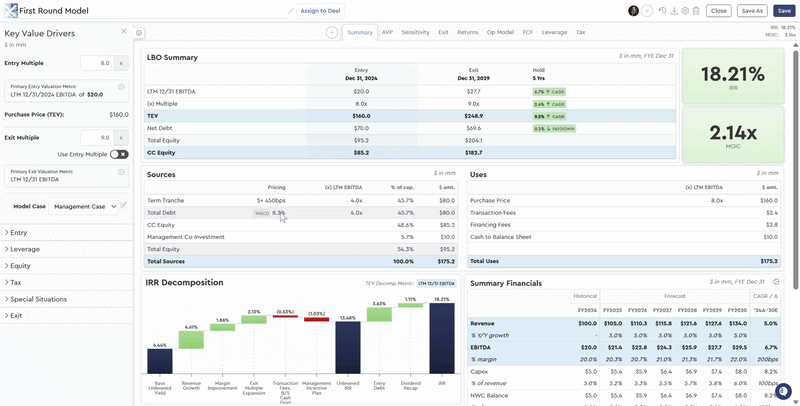Click the Term Tranche row label
The width and height of the screenshot is (800, 406).
coord(165,200)
